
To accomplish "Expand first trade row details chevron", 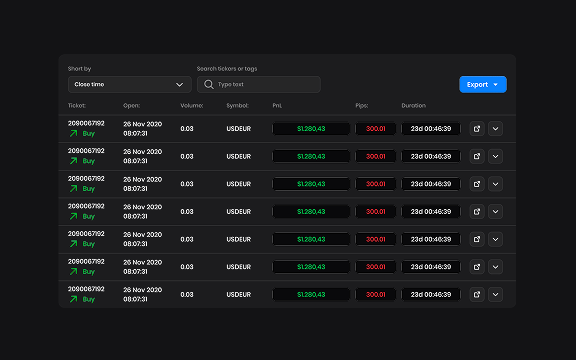I will 495,129.
